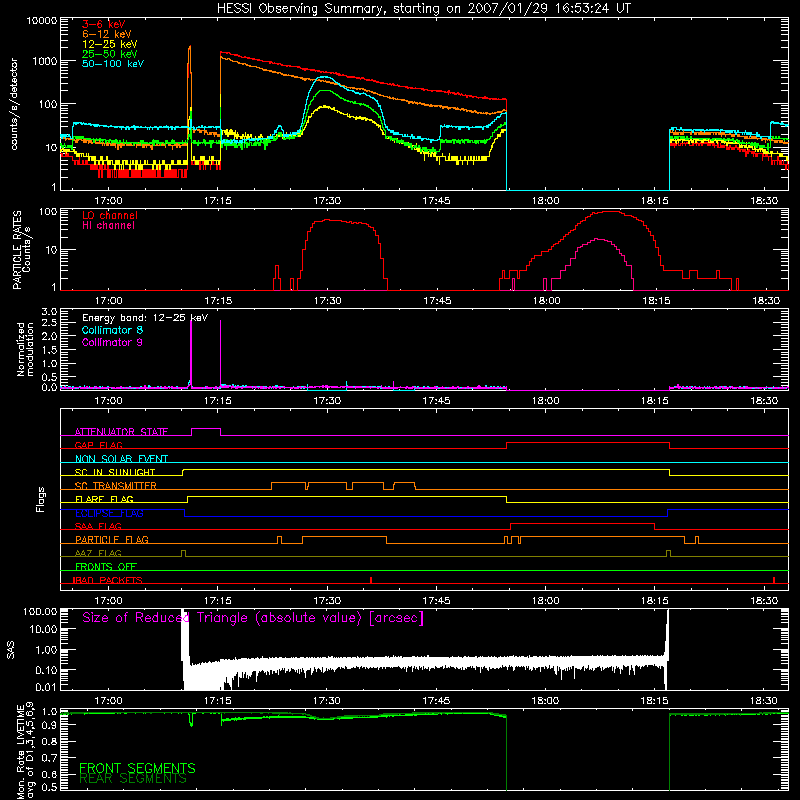Click the LO channel legend label
The height and width of the screenshot is (800, 800).
click(110, 215)
